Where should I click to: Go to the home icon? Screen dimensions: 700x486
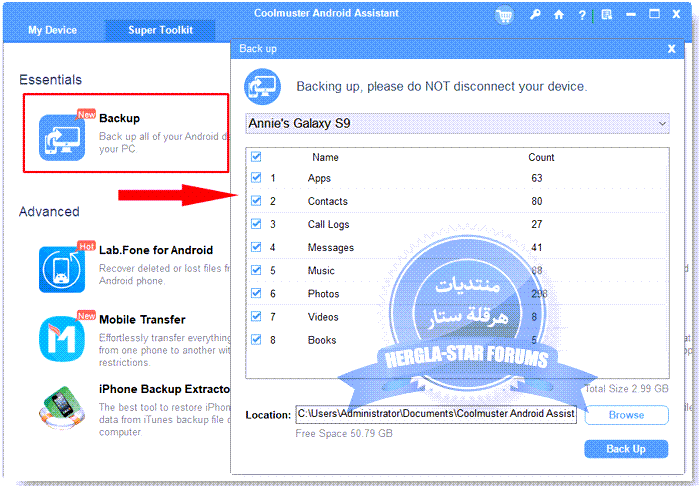(x=558, y=15)
